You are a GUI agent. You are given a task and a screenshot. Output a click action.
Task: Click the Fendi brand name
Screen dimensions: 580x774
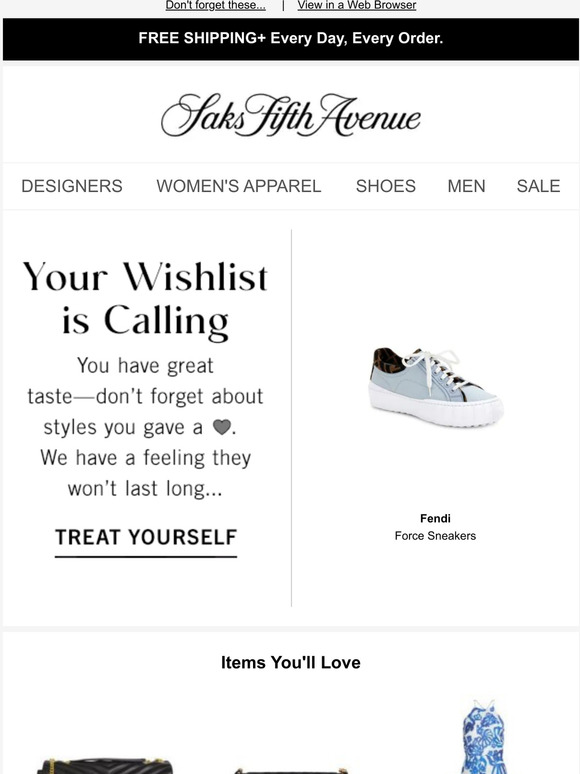click(435, 518)
